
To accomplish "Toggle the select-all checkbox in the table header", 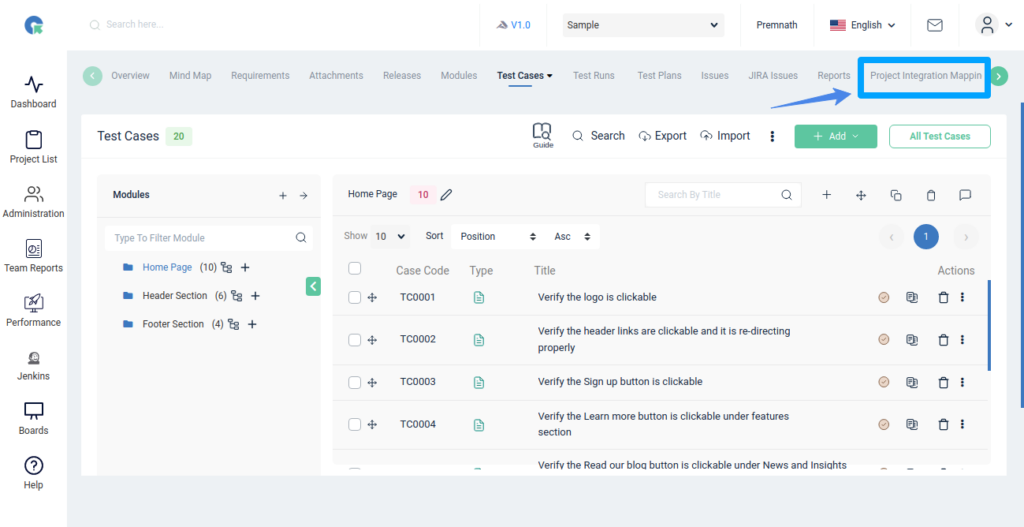I will pyautogui.click(x=354, y=268).
